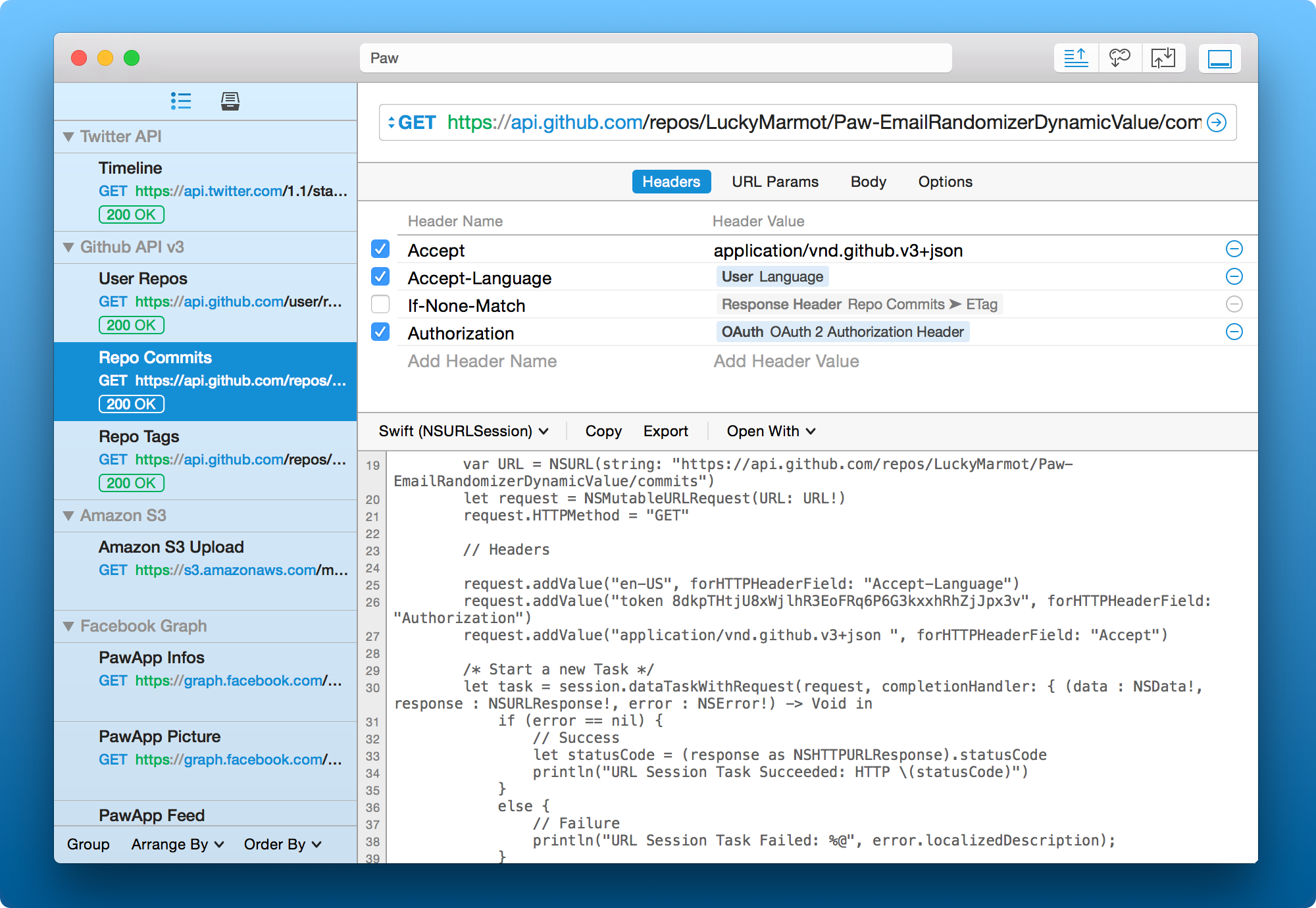The height and width of the screenshot is (908, 1316).
Task: Uncheck the Authorization header checkbox
Action: point(380,332)
